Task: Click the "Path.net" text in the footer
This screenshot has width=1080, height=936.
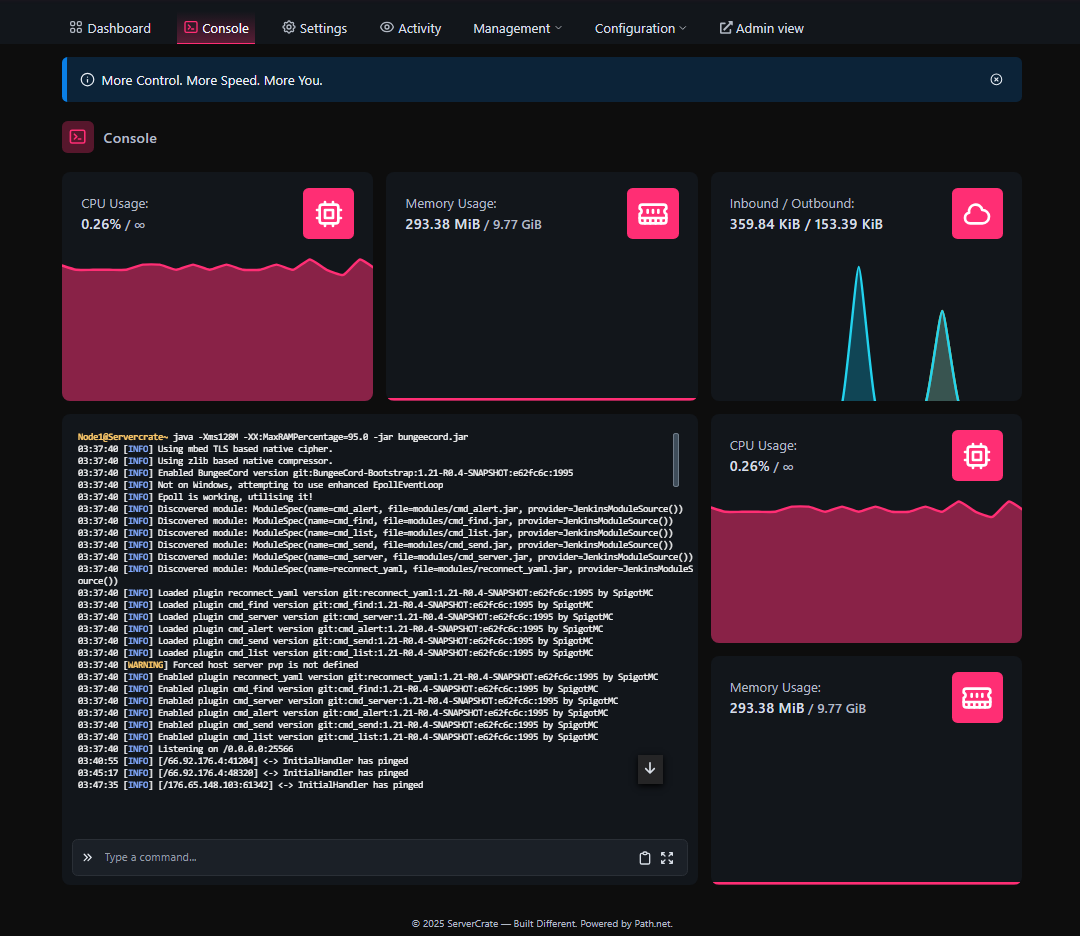Action: coord(652,924)
